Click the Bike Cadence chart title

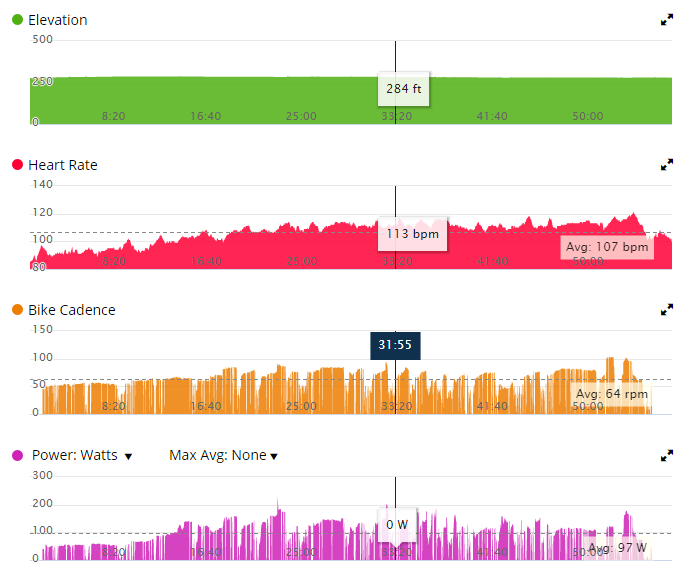[71, 310]
